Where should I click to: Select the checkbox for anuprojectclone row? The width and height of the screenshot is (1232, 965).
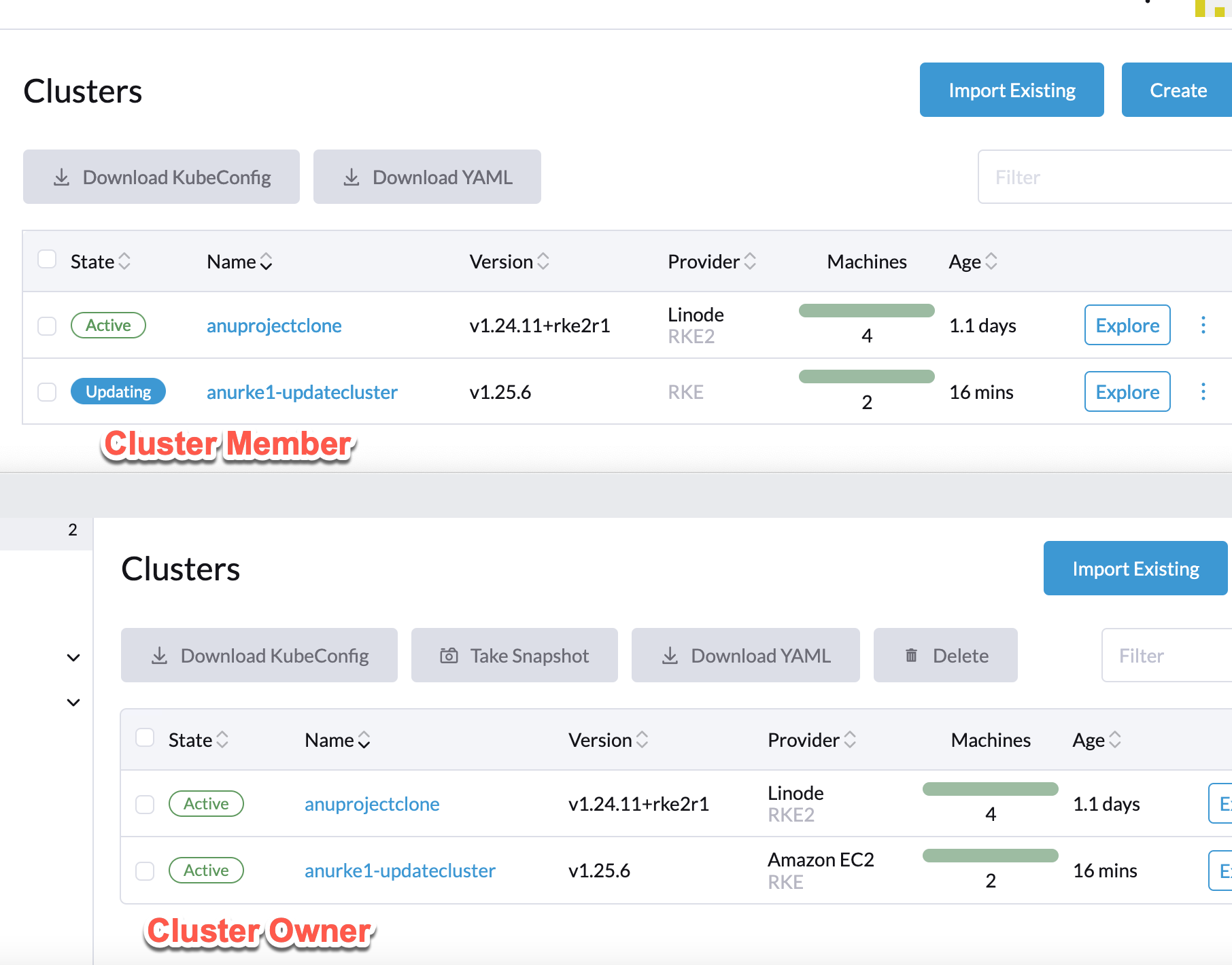[x=47, y=326]
